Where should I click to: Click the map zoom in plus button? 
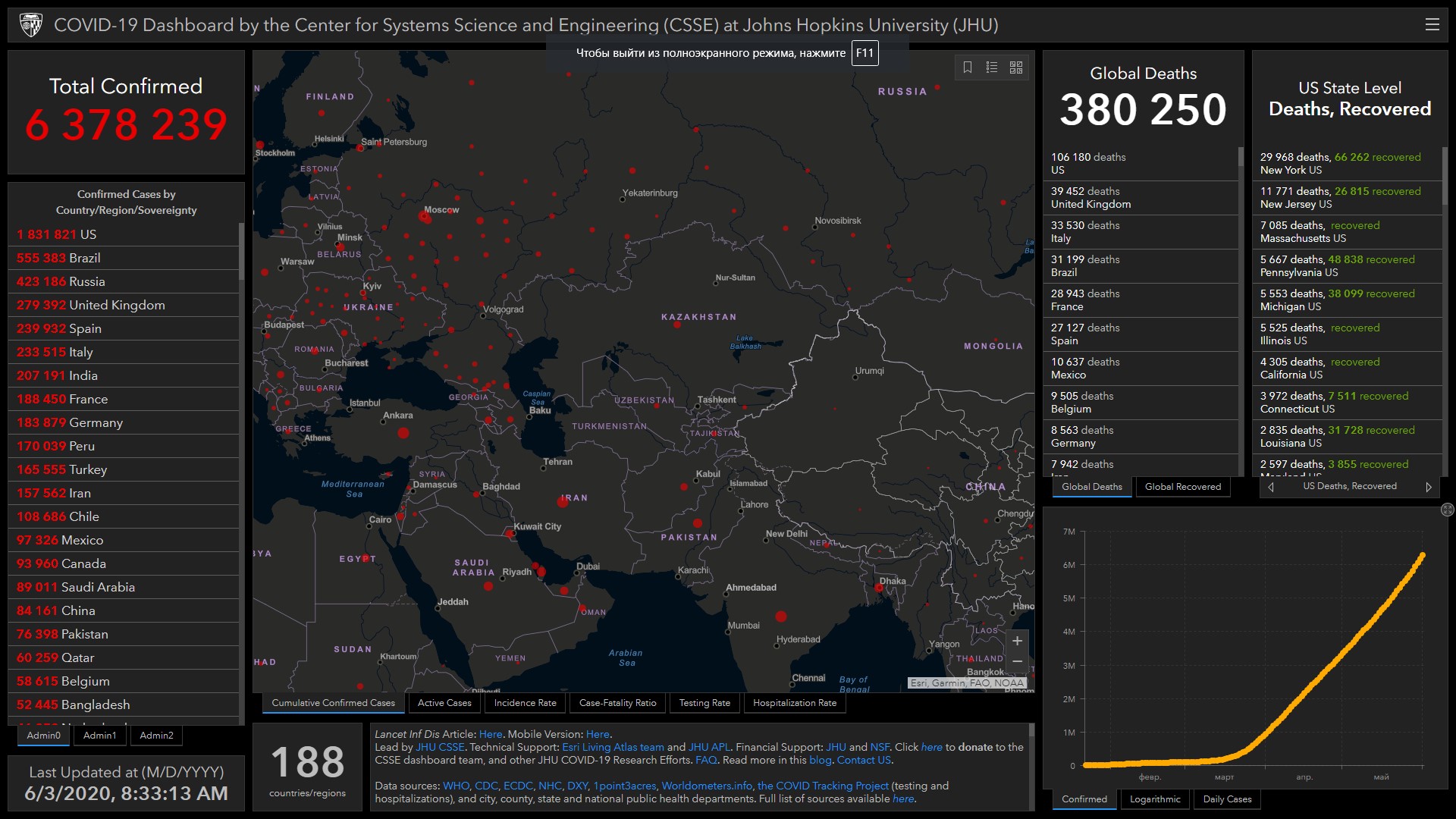click(1017, 642)
